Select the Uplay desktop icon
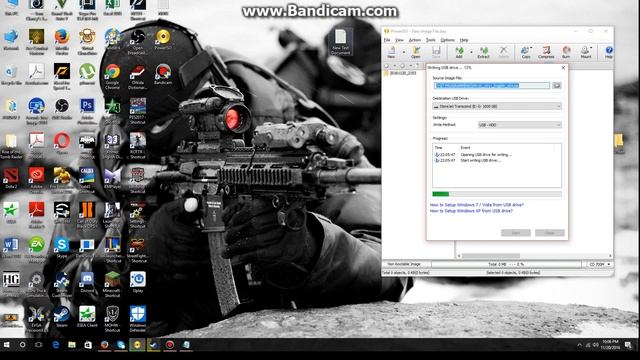Image resolution: width=640 pixels, height=360 pixels. (x=138, y=282)
